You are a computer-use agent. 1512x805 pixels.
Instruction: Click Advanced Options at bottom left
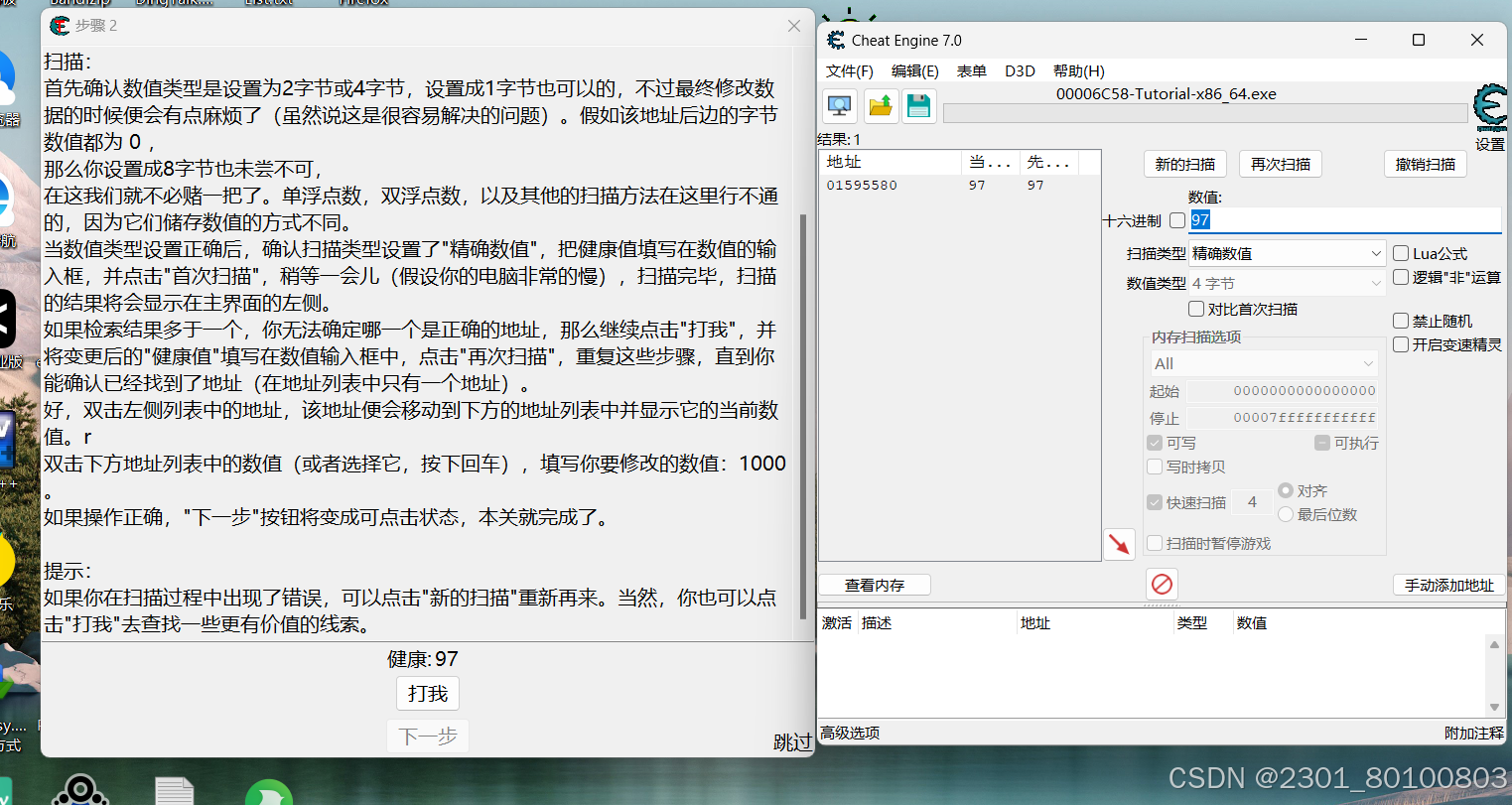point(850,733)
